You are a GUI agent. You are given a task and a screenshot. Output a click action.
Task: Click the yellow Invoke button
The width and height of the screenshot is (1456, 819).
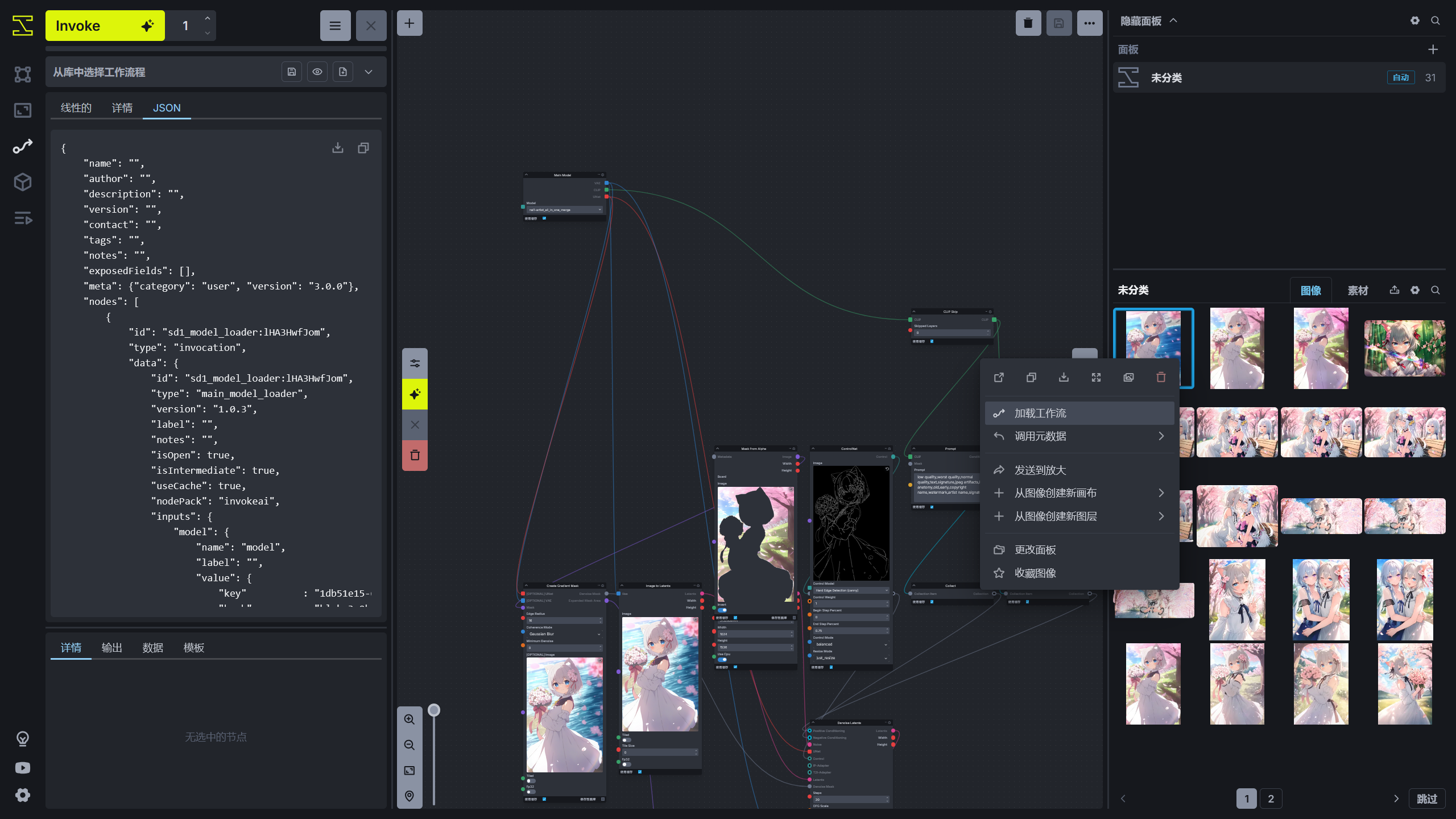pyautogui.click(x=105, y=26)
